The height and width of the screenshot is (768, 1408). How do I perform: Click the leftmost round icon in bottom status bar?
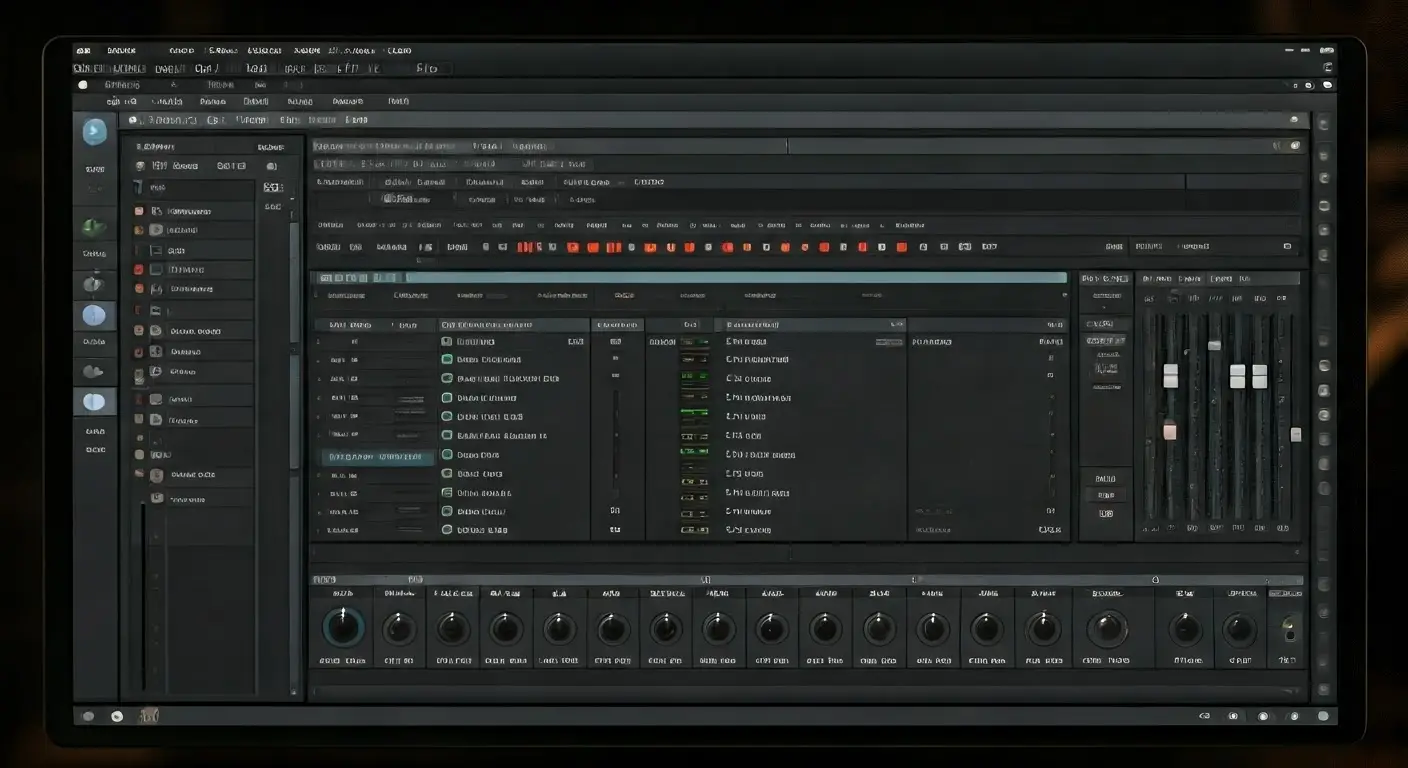88,716
